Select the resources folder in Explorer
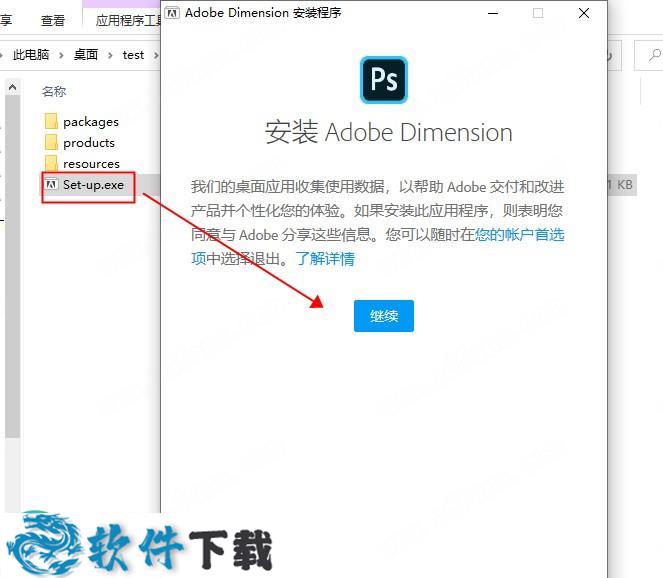The height and width of the screenshot is (578, 663). [x=91, y=164]
